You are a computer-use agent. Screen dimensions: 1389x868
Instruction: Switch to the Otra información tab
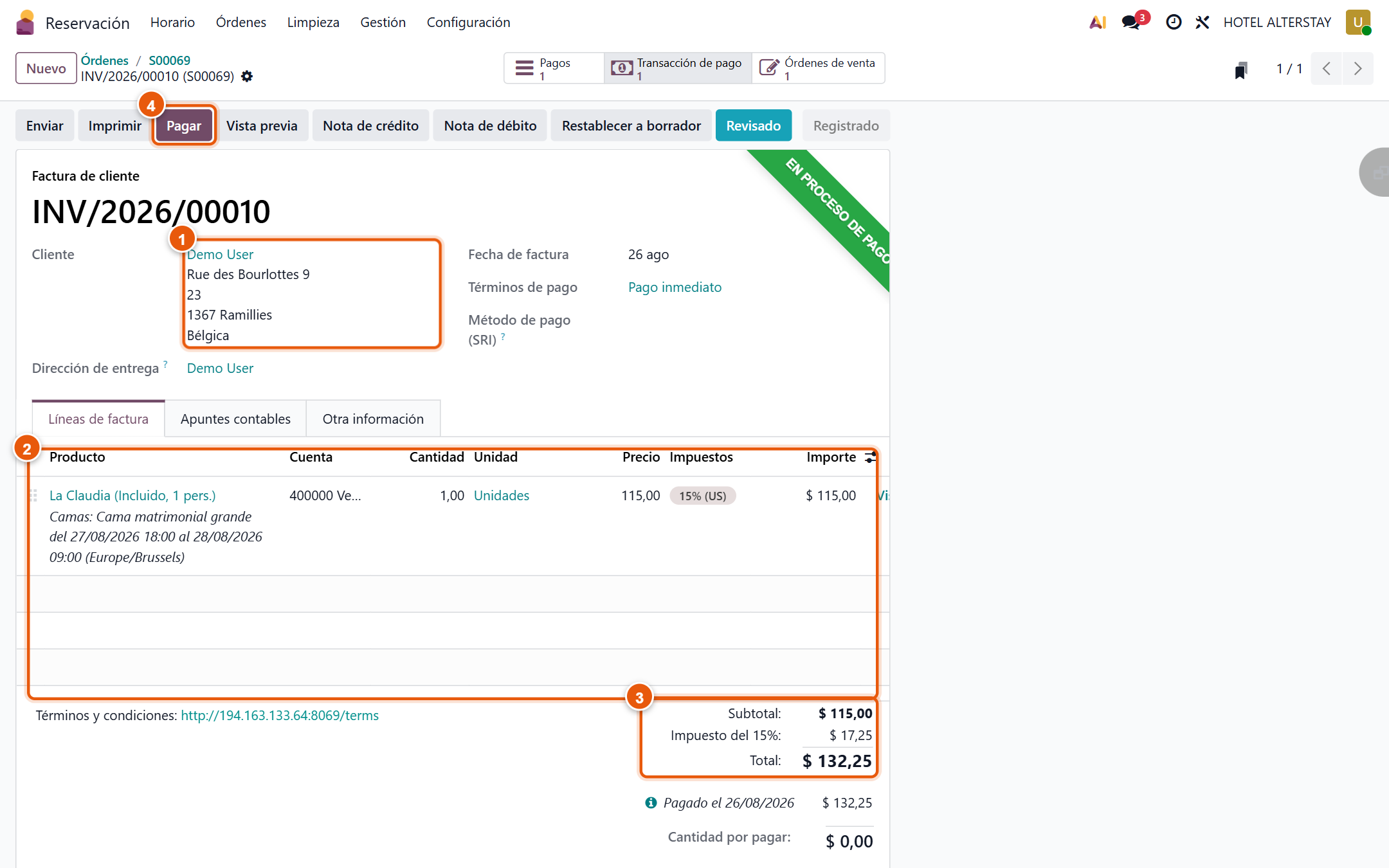coord(373,419)
